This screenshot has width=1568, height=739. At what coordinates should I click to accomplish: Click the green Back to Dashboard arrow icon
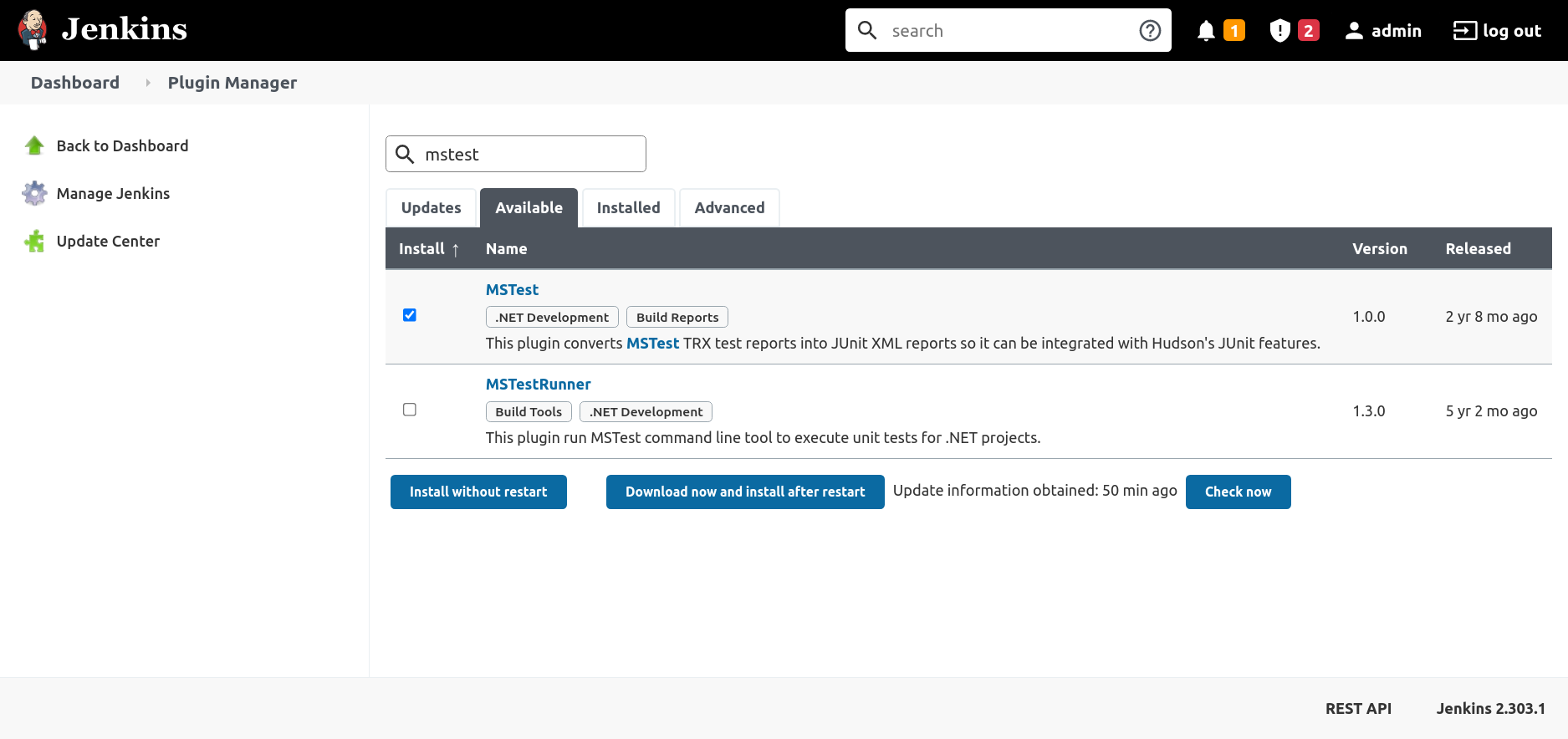click(x=34, y=146)
